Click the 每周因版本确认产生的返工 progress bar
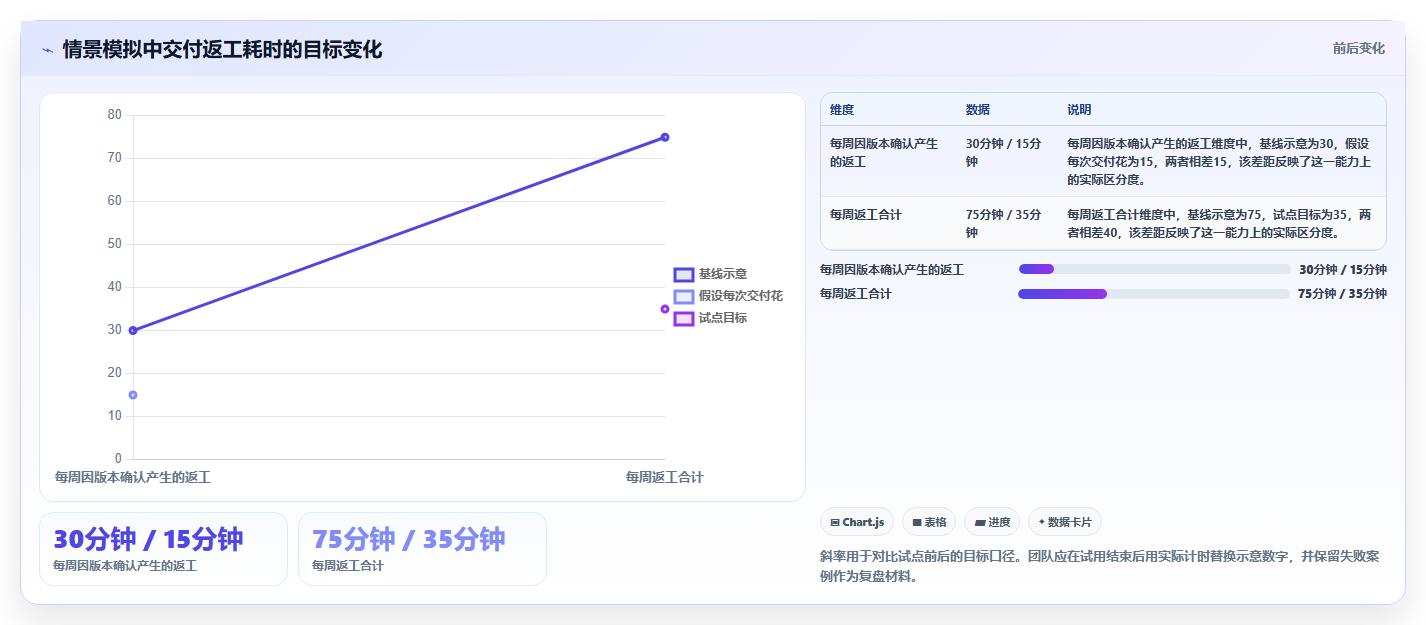 1154,269
